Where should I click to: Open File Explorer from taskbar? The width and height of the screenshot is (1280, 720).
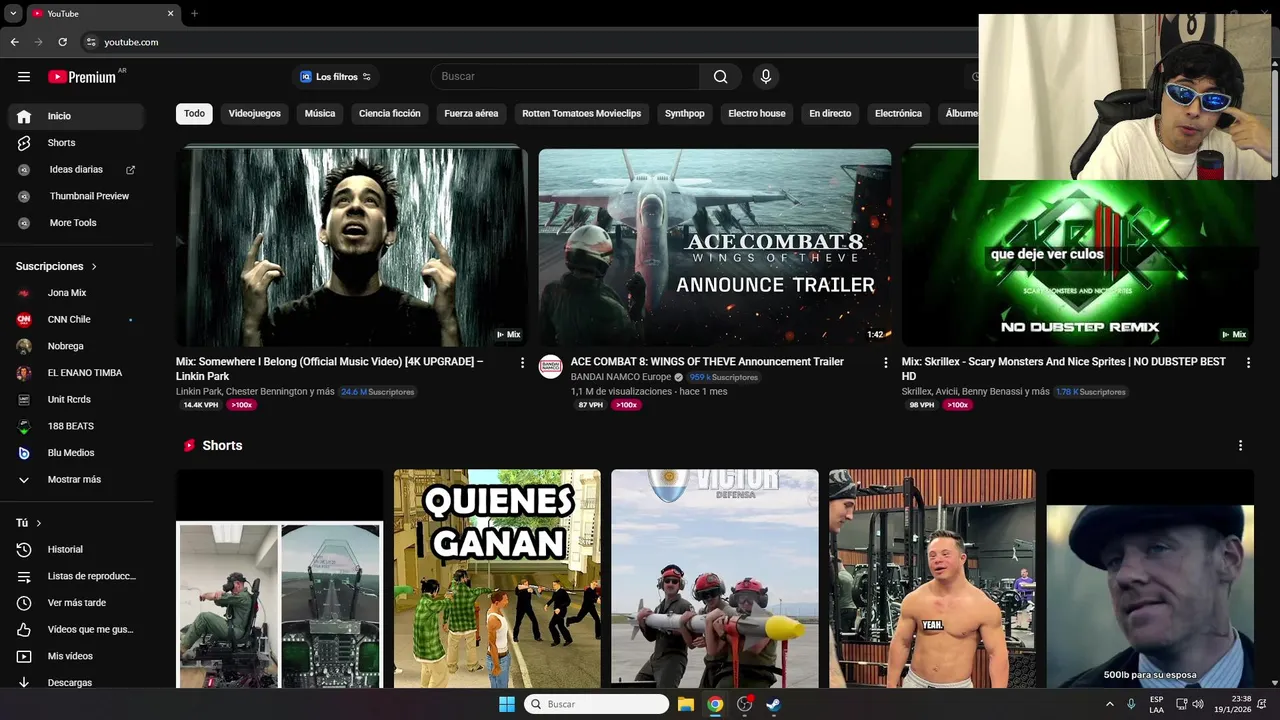686,704
